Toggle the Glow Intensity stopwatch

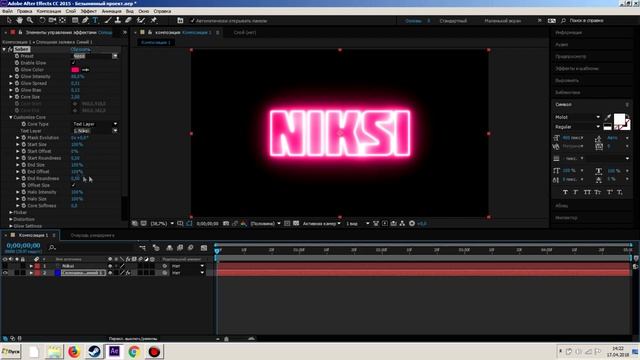click(x=17, y=77)
